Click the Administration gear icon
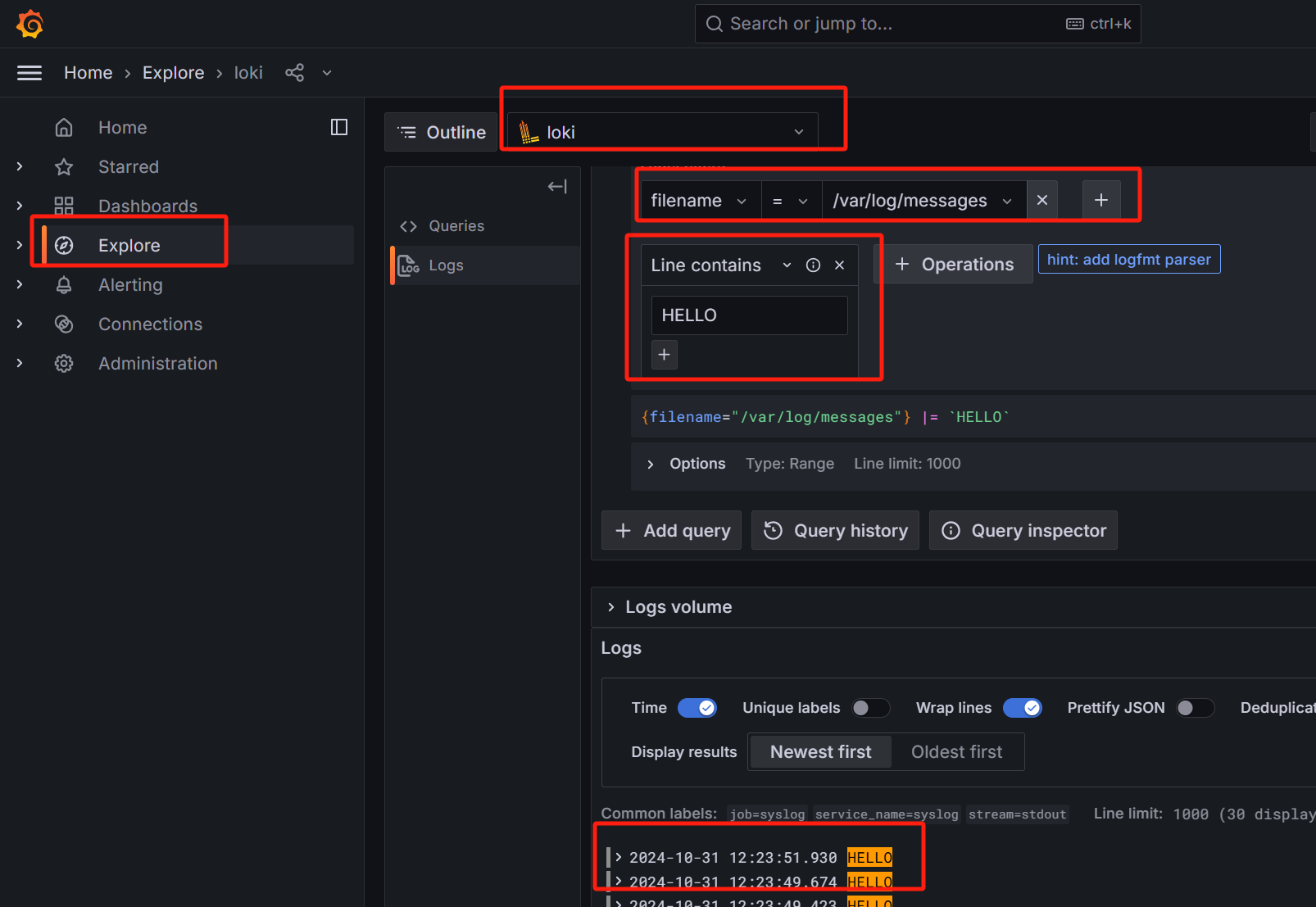The width and height of the screenshot is (1316, 907). (x=64, y=364)
